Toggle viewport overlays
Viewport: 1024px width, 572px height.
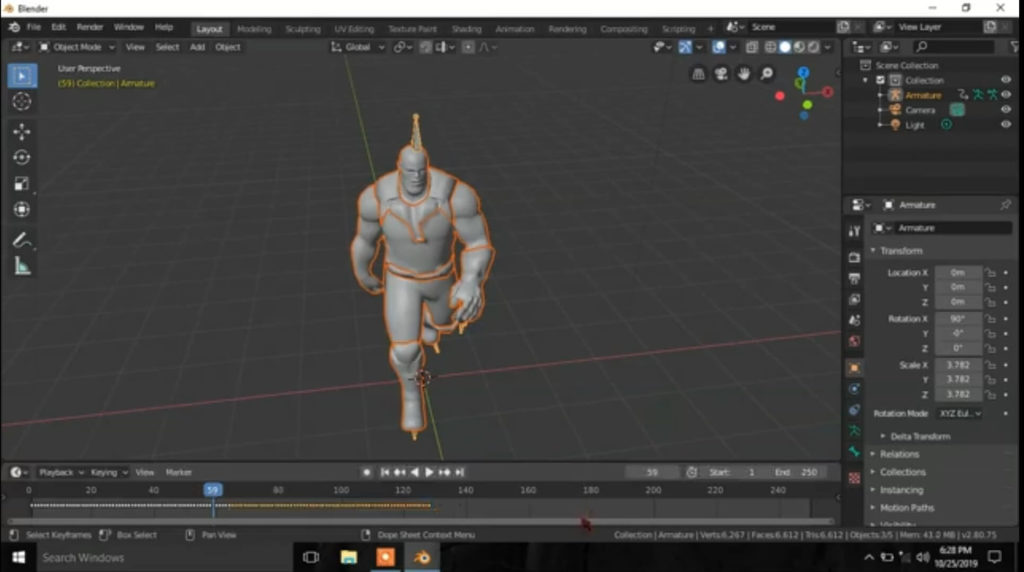point(718,47)
